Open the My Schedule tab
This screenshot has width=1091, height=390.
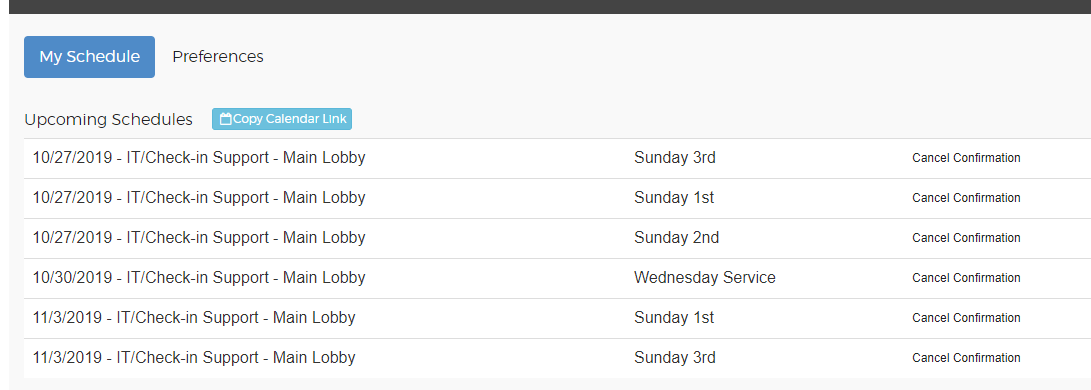(89, 57)
